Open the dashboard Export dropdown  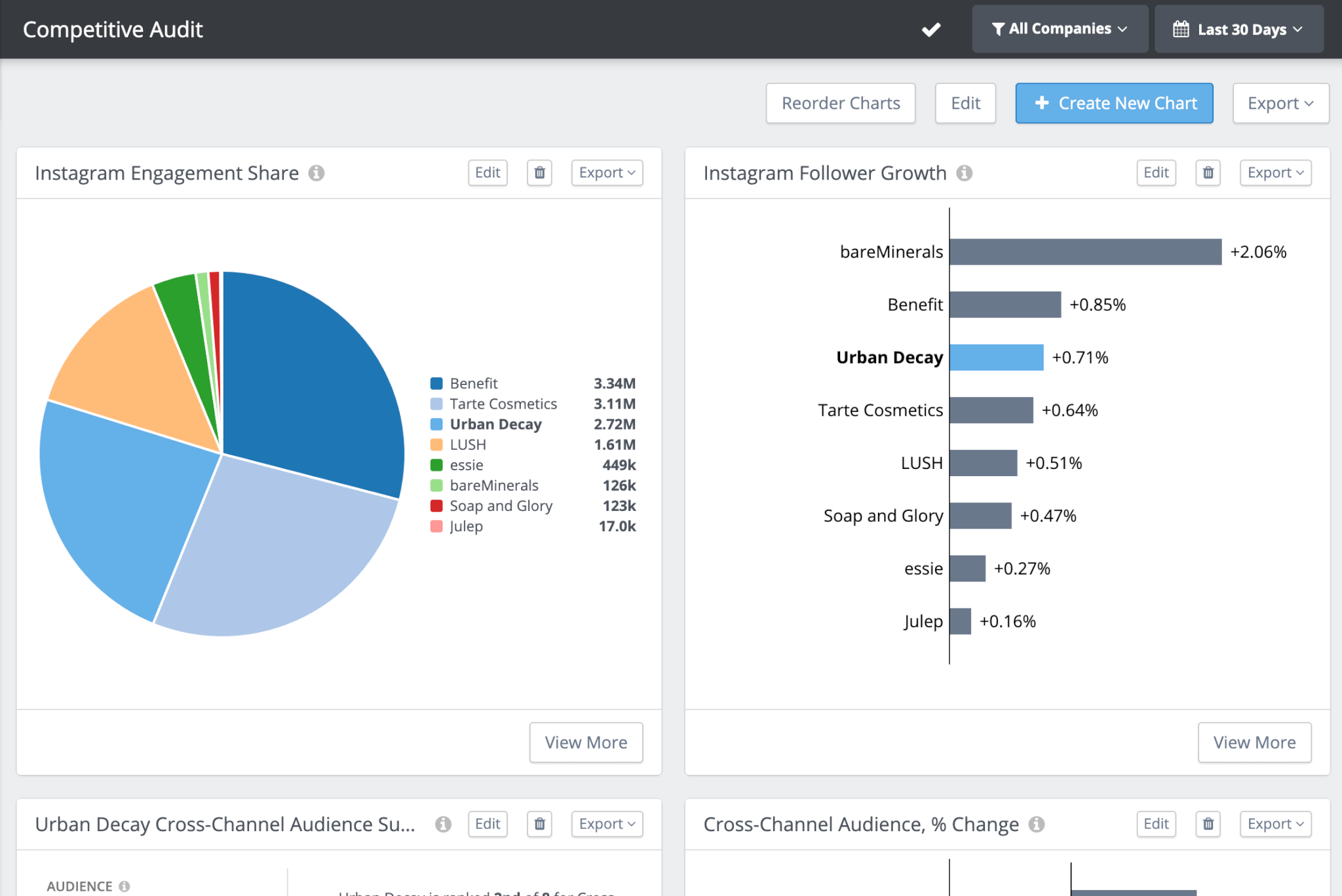[x=1280, y=103]
